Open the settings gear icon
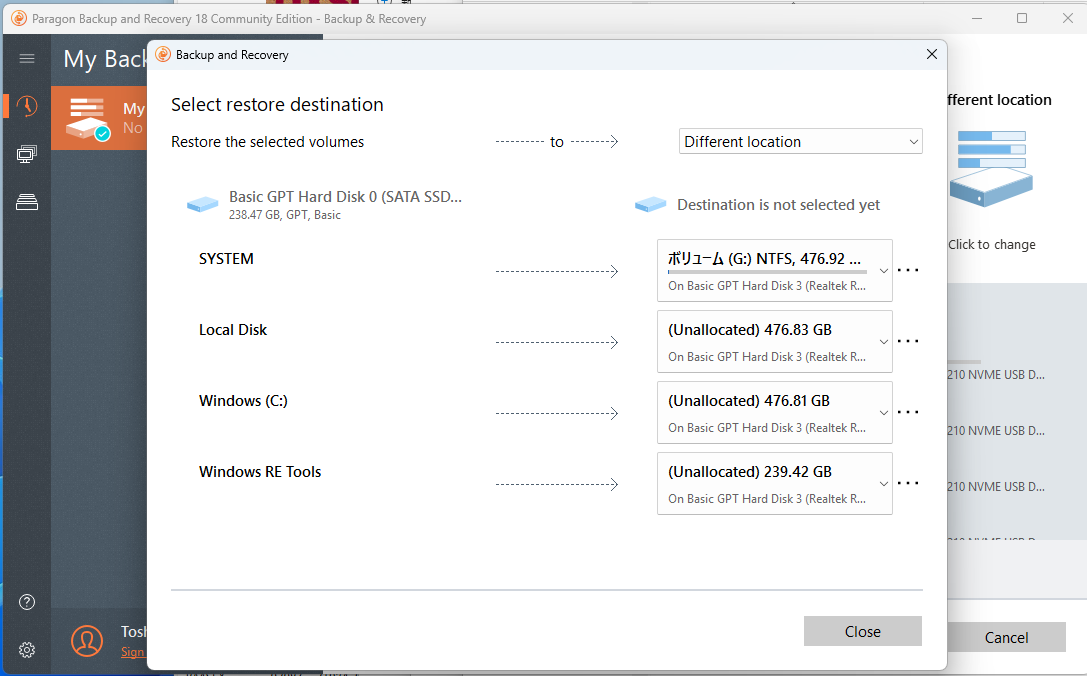This screenshot has height=676, width=1087. click(27, 650)
